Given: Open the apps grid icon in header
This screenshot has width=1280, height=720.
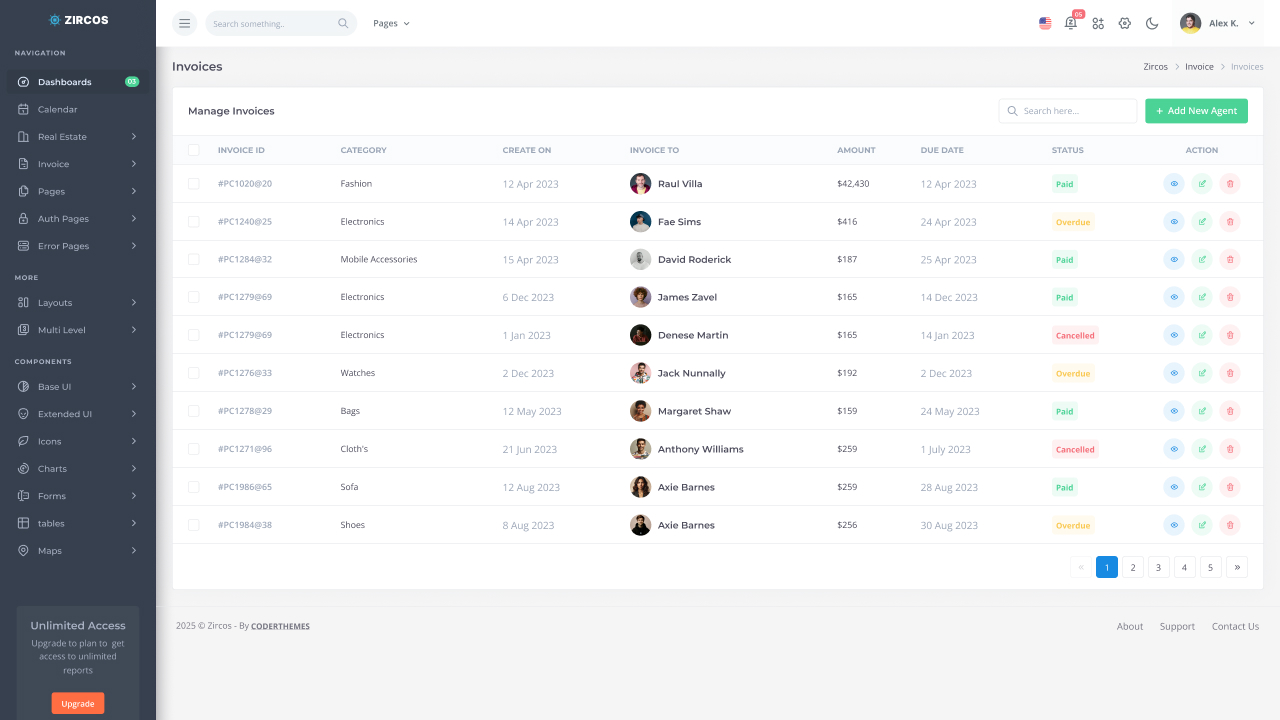Looking at the screenshot, I should point(1098,23).
